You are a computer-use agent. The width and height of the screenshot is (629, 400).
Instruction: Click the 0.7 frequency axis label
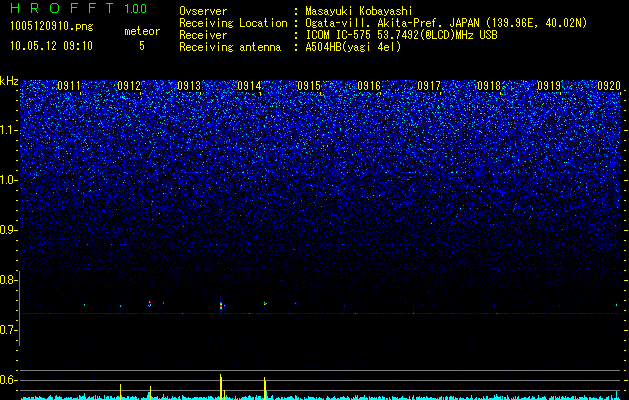[x=8, y=330]
